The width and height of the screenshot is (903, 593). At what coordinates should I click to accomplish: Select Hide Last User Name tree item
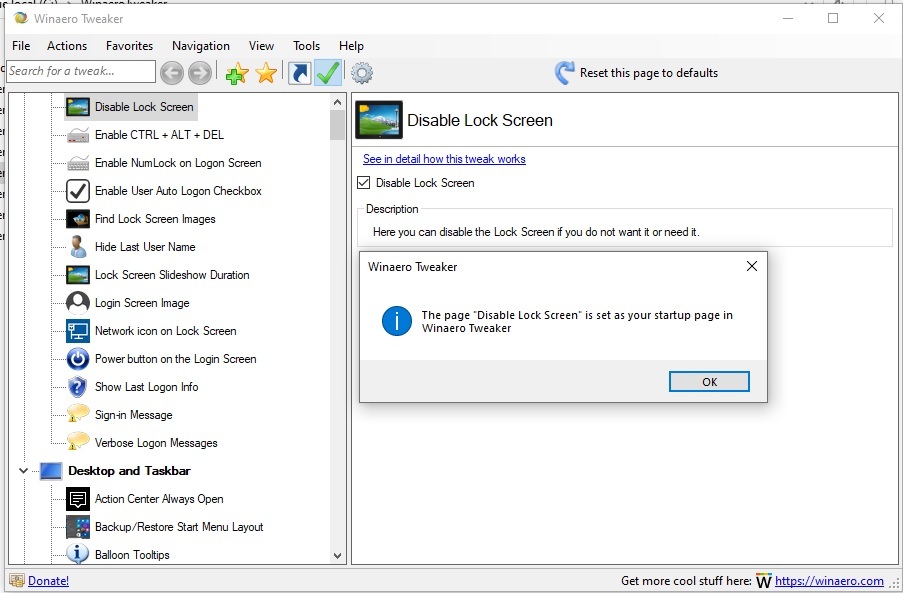coord(145,247)
